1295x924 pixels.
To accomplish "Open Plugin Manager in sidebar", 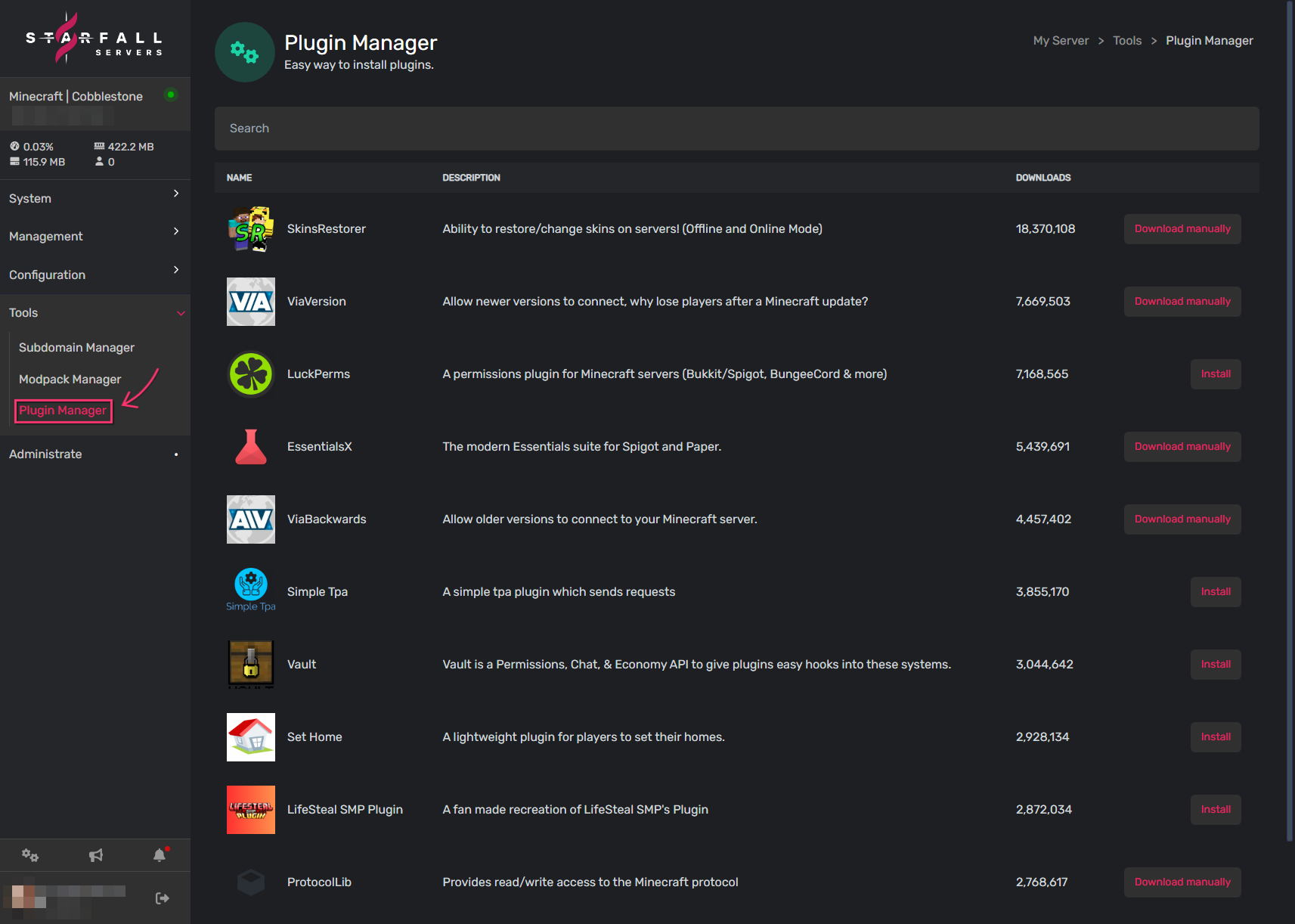I will click(x=63, y=411).
